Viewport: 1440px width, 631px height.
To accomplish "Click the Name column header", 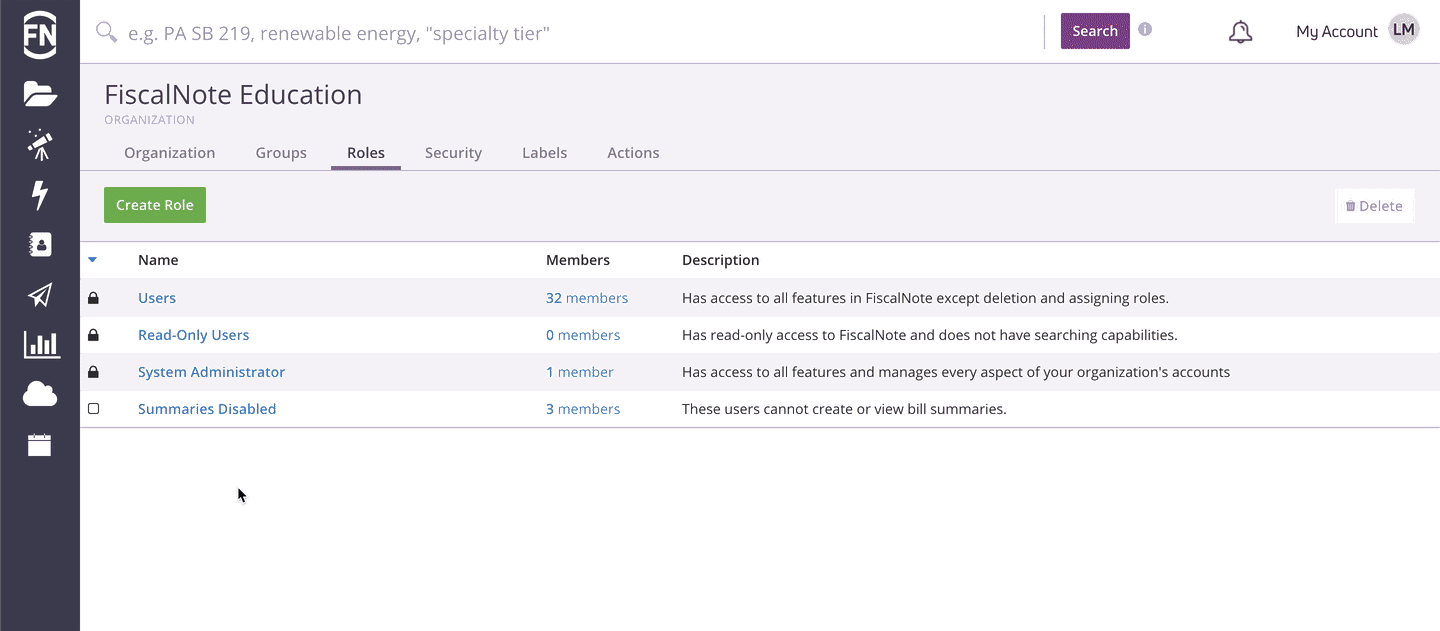I will tap(158, 260).
